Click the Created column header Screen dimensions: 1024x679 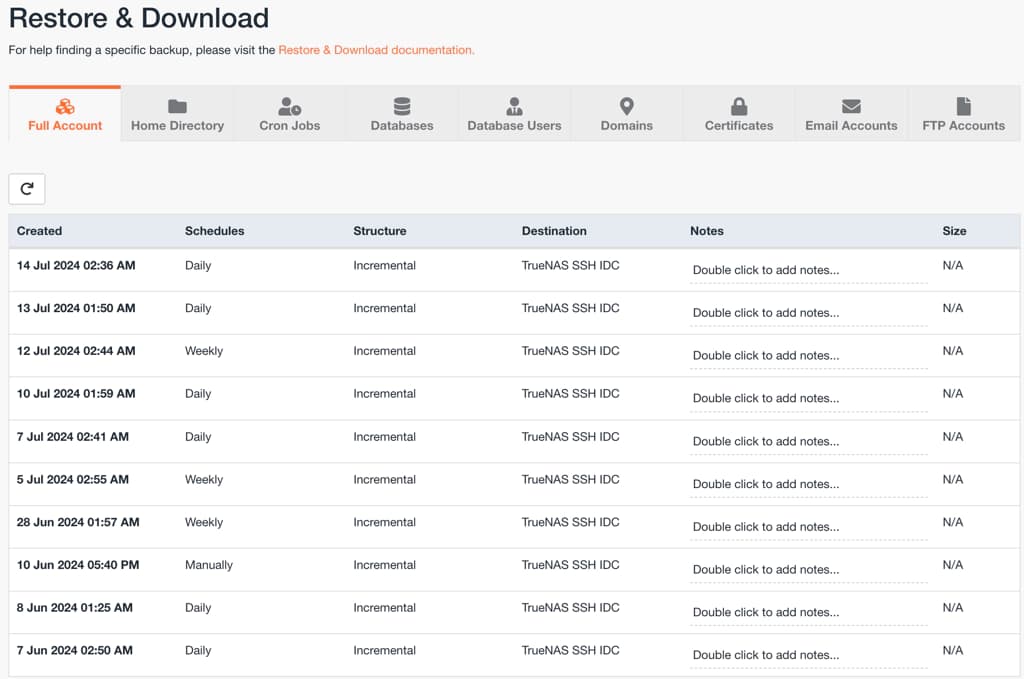pos(39,231)
